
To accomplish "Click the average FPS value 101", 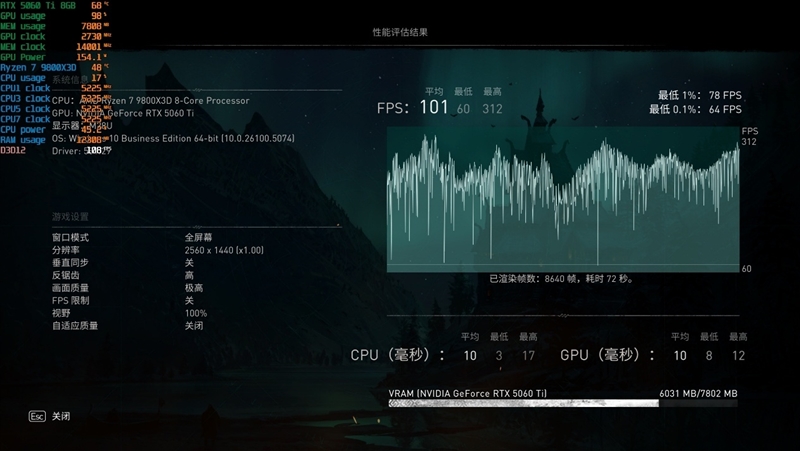I will (433, 108).
